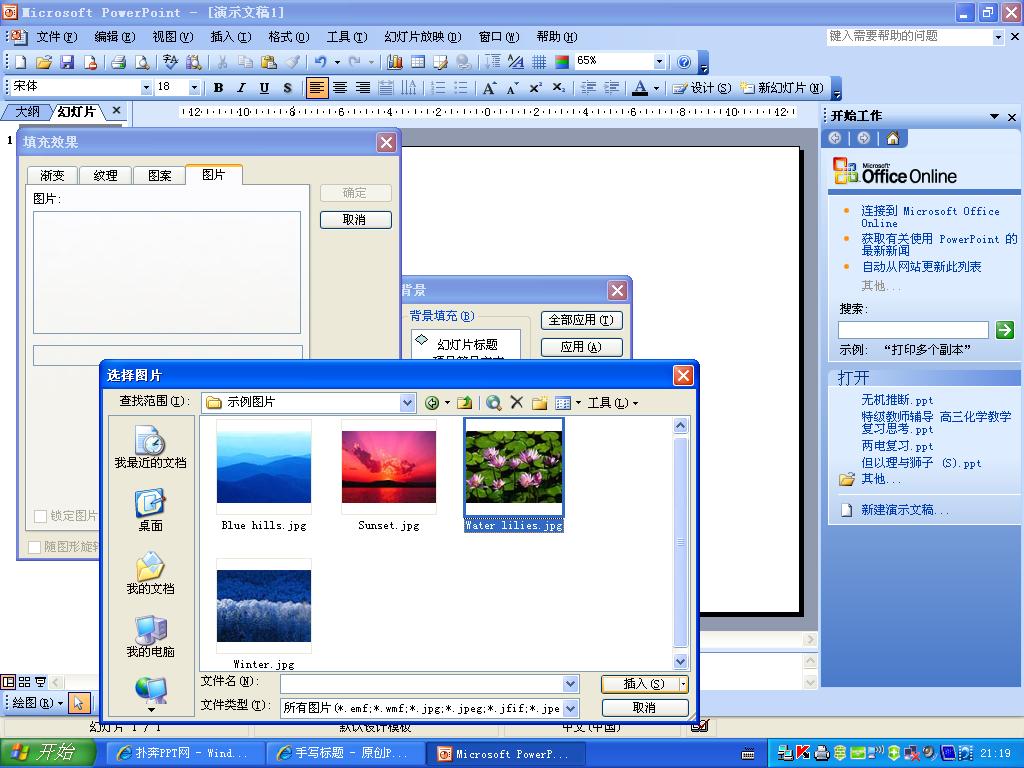Open the 插入(I) menu
The width and height of the screenshot is (1024, 768).
click(231, 37)
